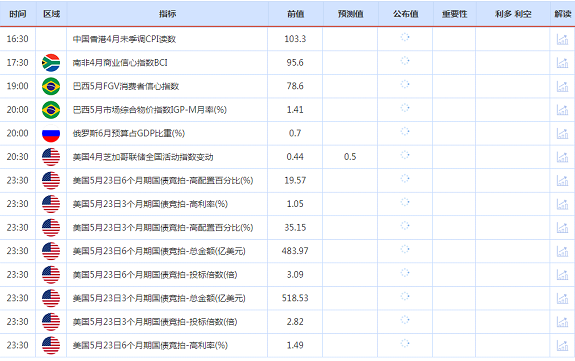Select 美国5月23日3个月期国债竞拍-总金额(亿美元)
This screenshot has width=575, height=361.
coord(159,298)
